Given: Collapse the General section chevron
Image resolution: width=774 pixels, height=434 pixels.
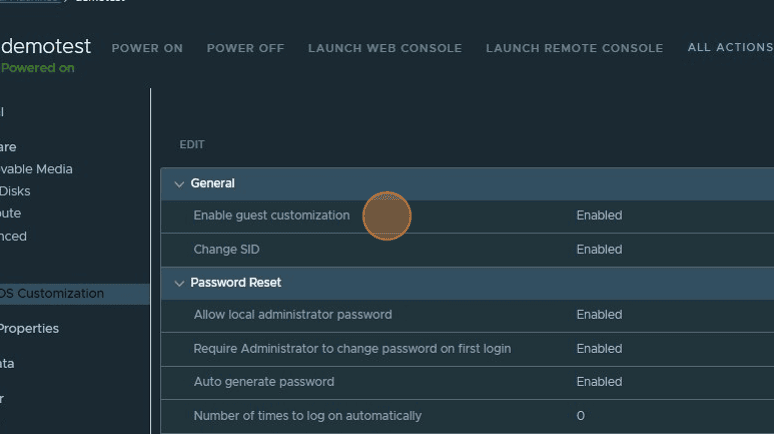Looking at the screenshot, I should tap(179, 184).
